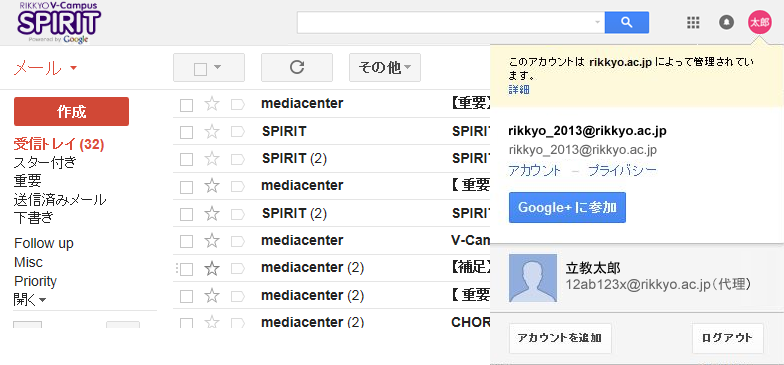Tick the checkbox of first SPIRIT (2) email
784x365 pixels.
186,160
